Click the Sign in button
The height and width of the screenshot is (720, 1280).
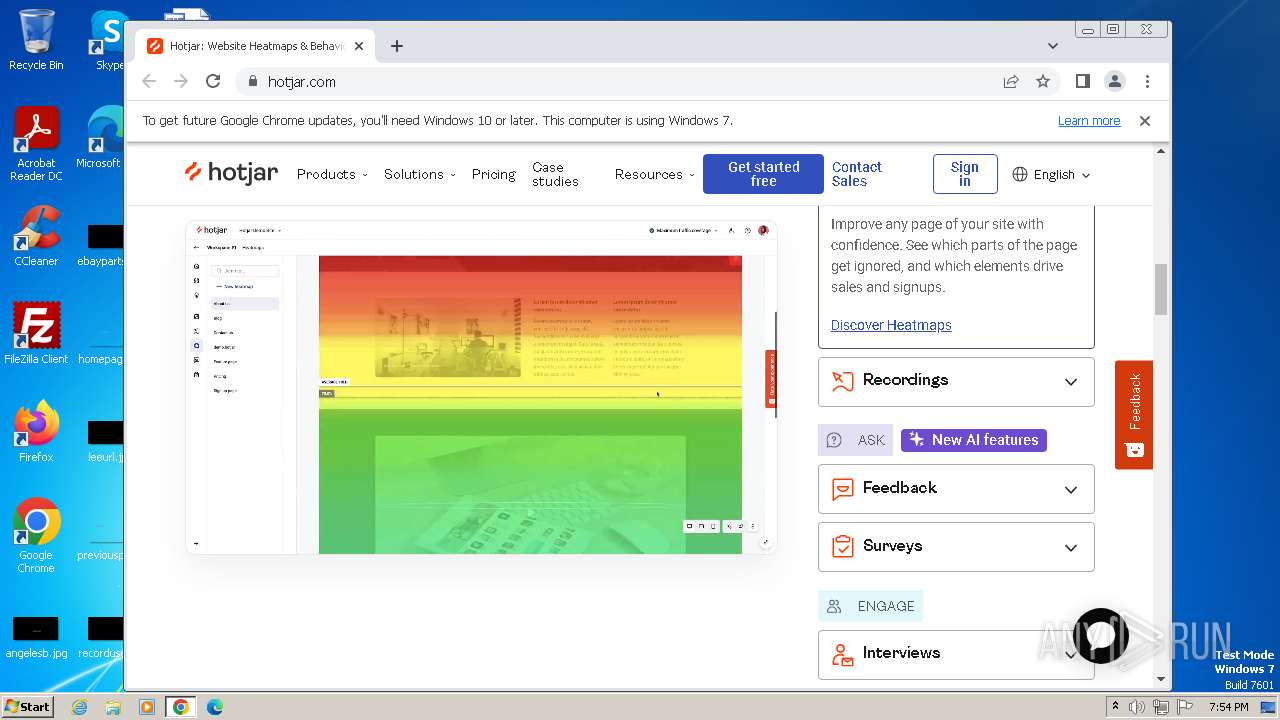pos(965,174)
